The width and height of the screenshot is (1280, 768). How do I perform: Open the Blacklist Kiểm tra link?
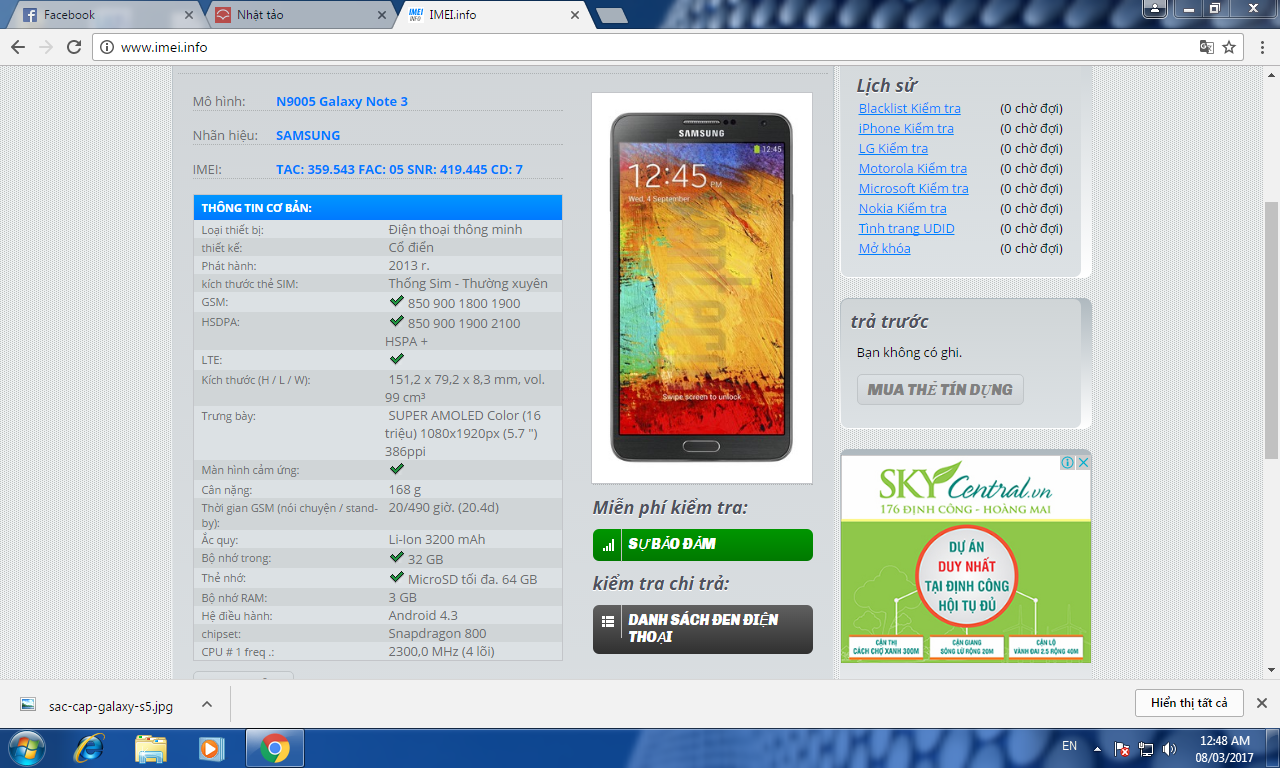pos(909,109)
